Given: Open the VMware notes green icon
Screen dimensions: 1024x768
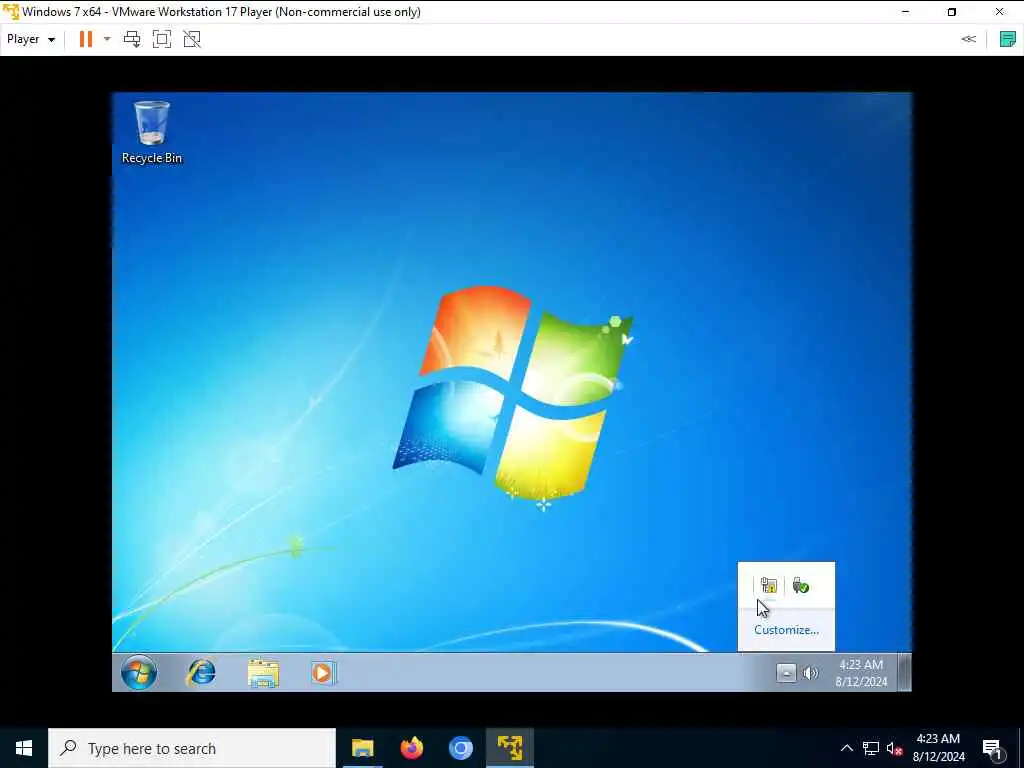Looking at the screenshot, I should click(1008, 39).
